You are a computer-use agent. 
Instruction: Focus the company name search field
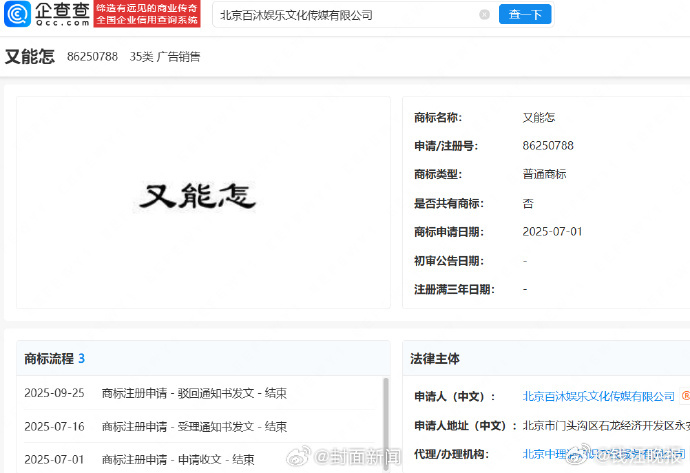point(348,15)
